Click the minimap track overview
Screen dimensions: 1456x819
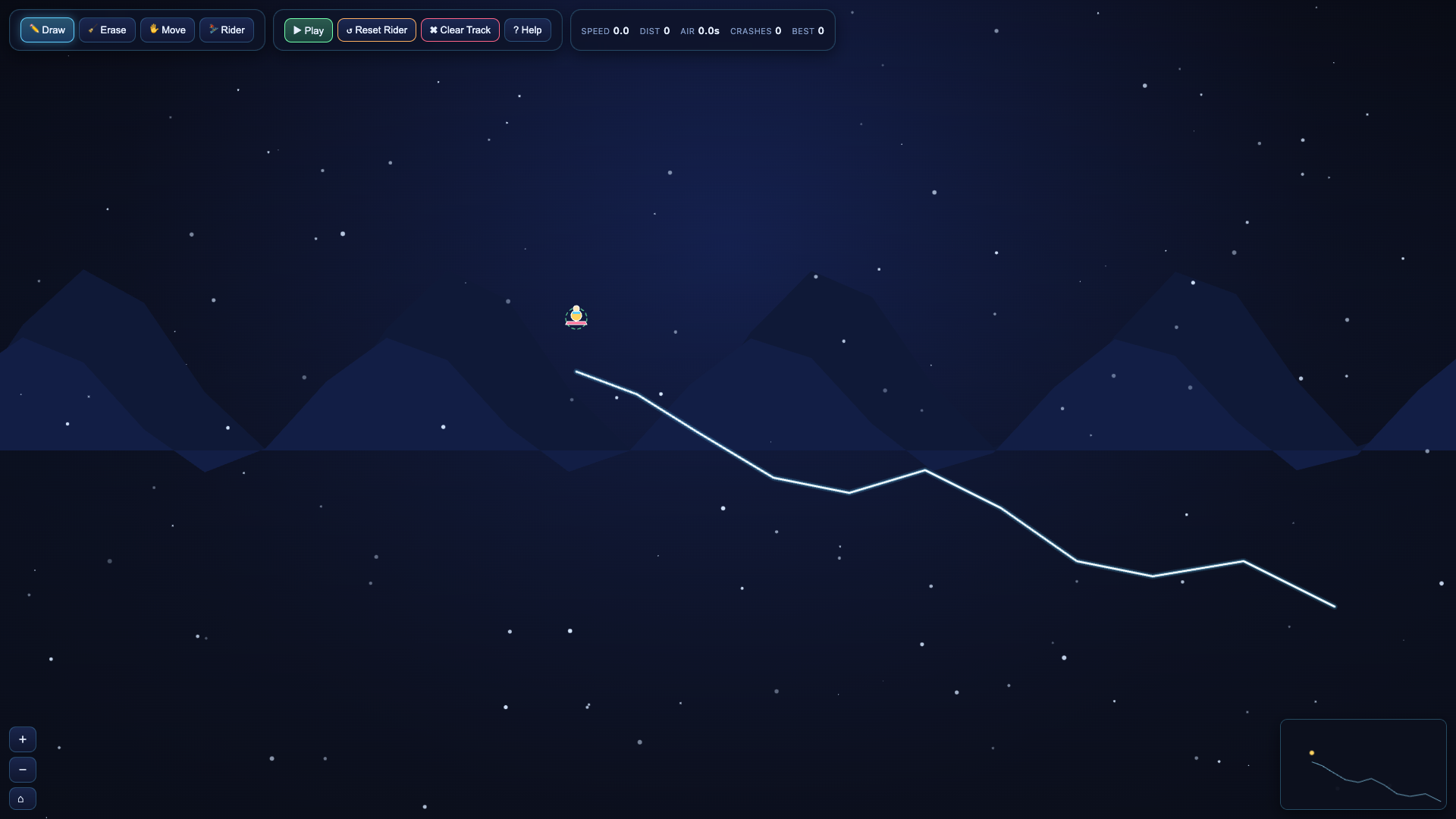(1363, 764)
